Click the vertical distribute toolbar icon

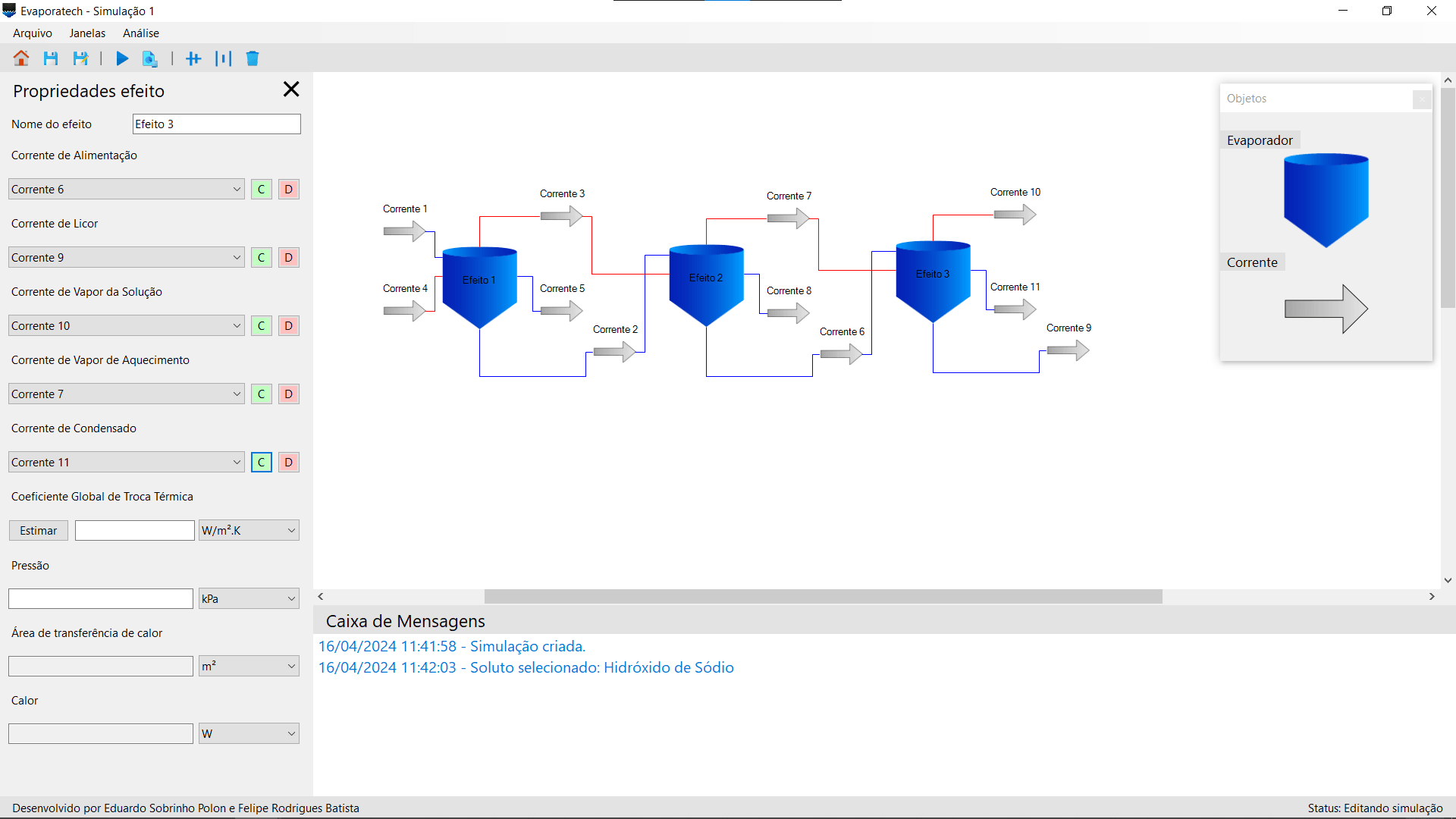[224, 58]
